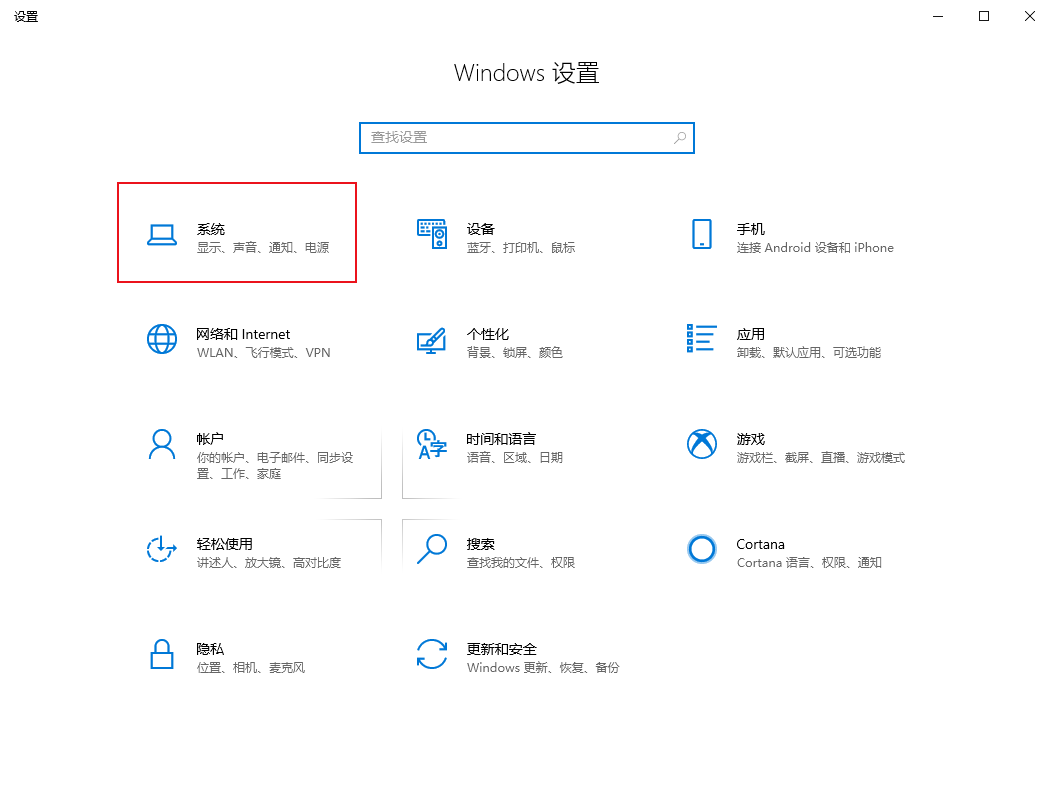
Task: Click text 位置、相机、麦克风
Action: point(251,667)
